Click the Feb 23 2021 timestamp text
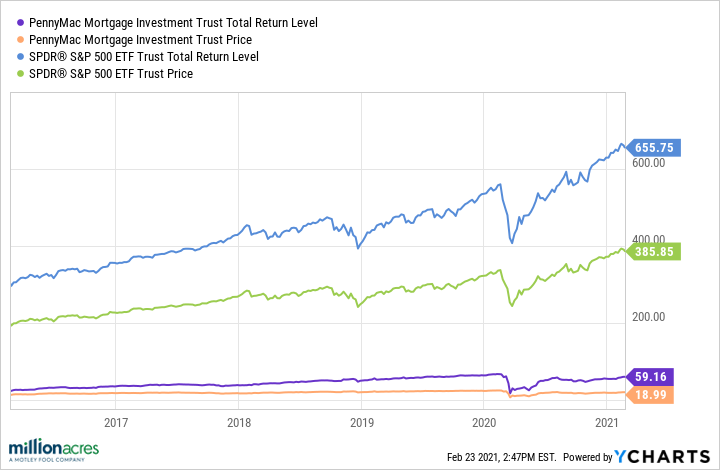 (x=501, y=457)
